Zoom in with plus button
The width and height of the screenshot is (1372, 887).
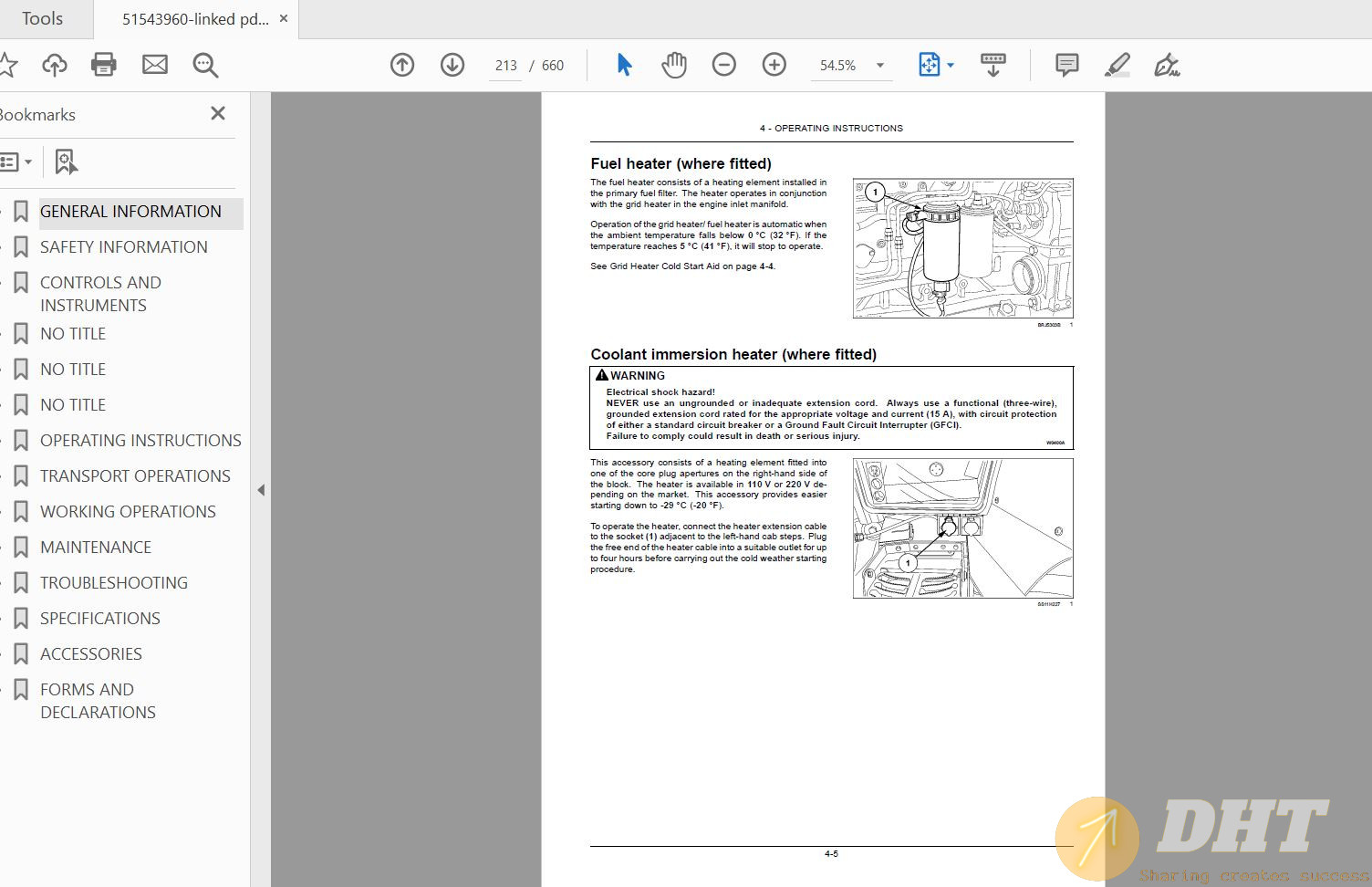pos(774,65)
